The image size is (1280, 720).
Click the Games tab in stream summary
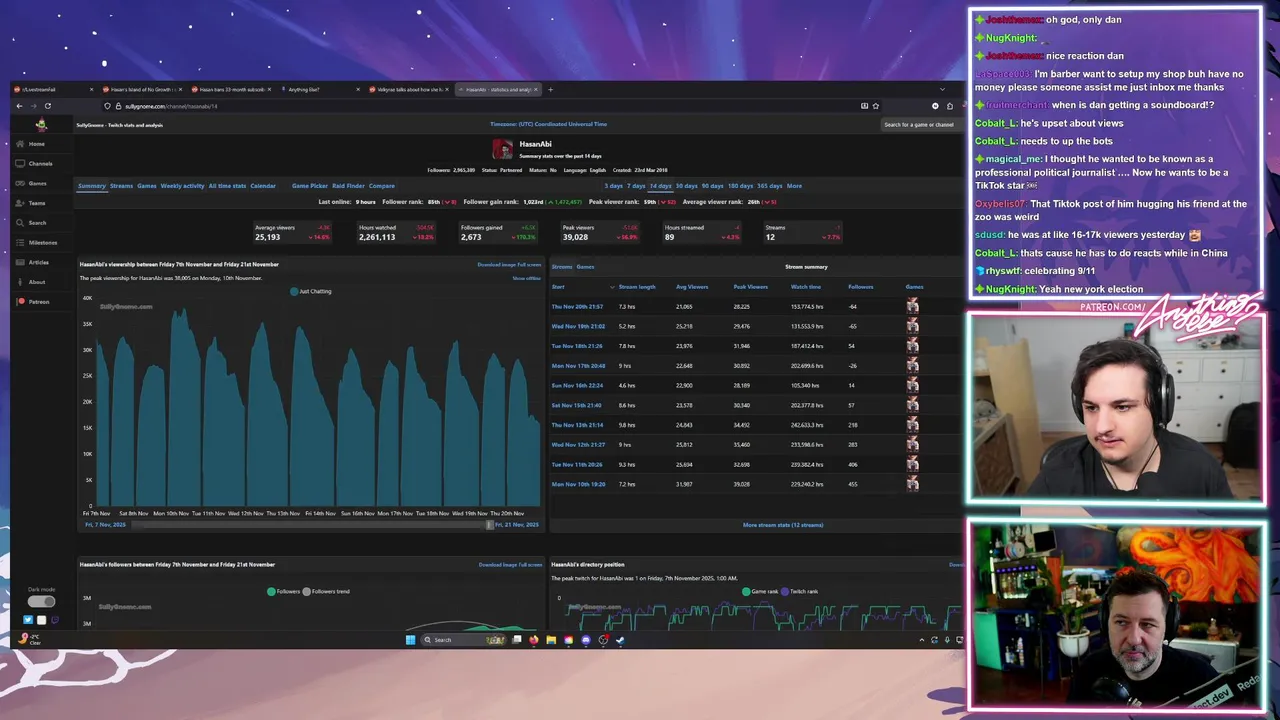[x=585, y=267]
